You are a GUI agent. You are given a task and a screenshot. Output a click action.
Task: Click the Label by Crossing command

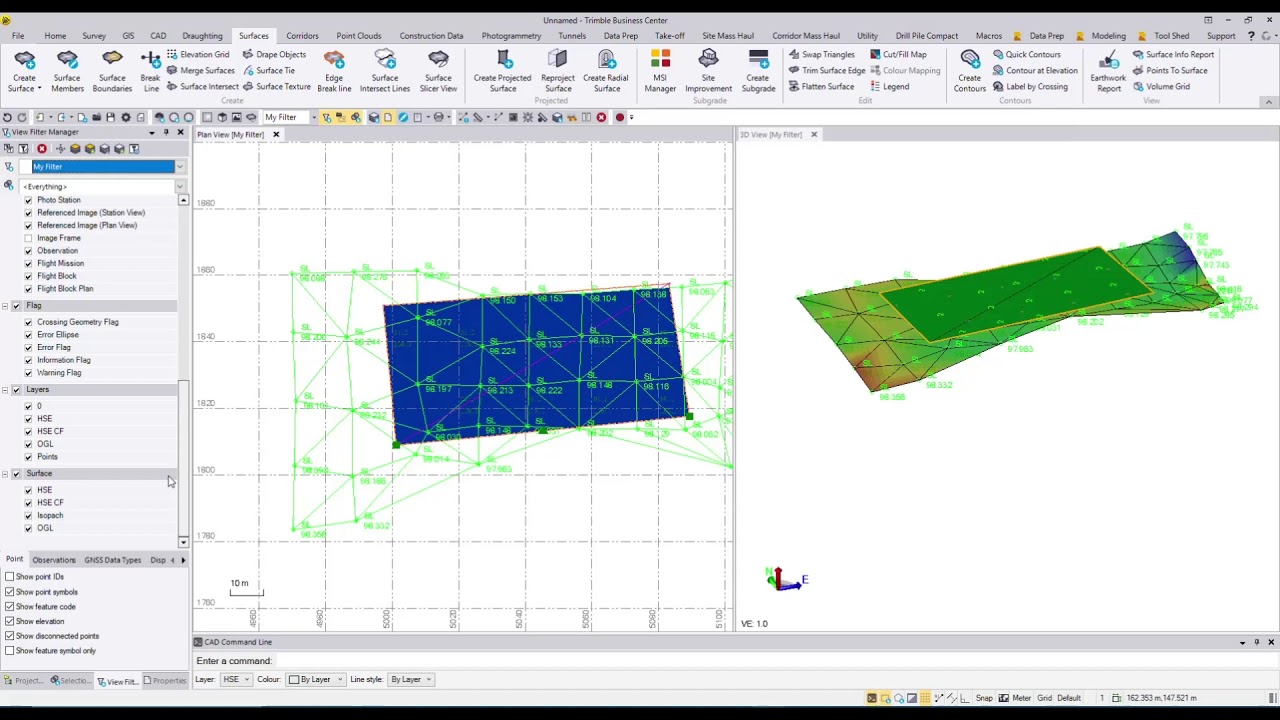[1031, 86]
